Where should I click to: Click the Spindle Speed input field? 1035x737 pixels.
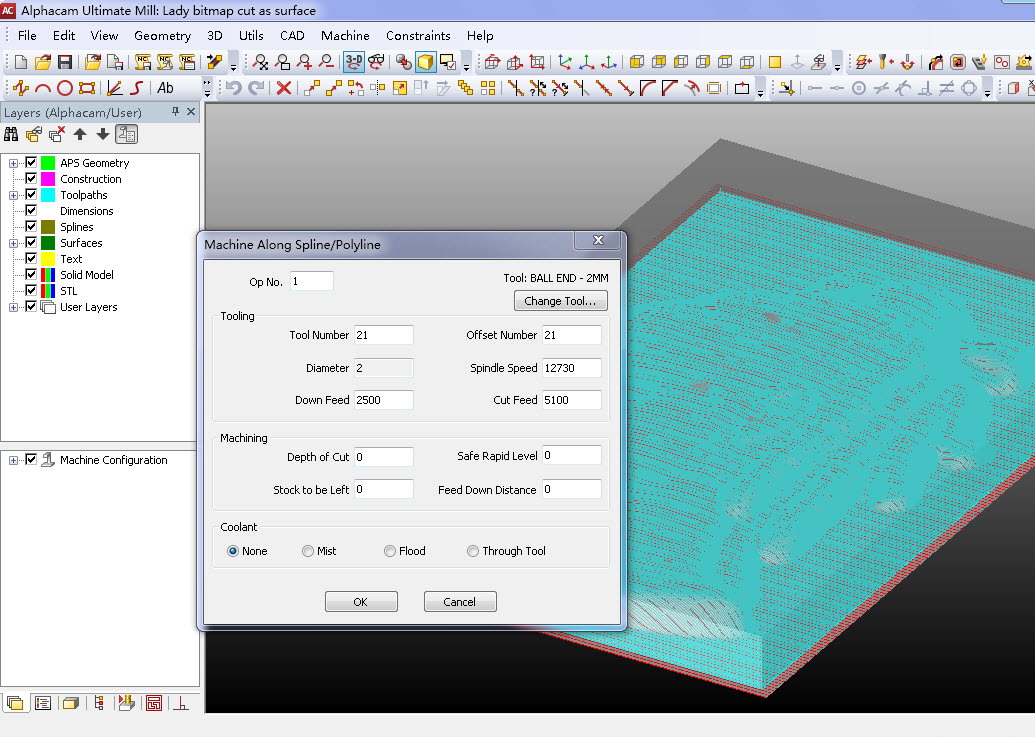(x=572, y=368)
